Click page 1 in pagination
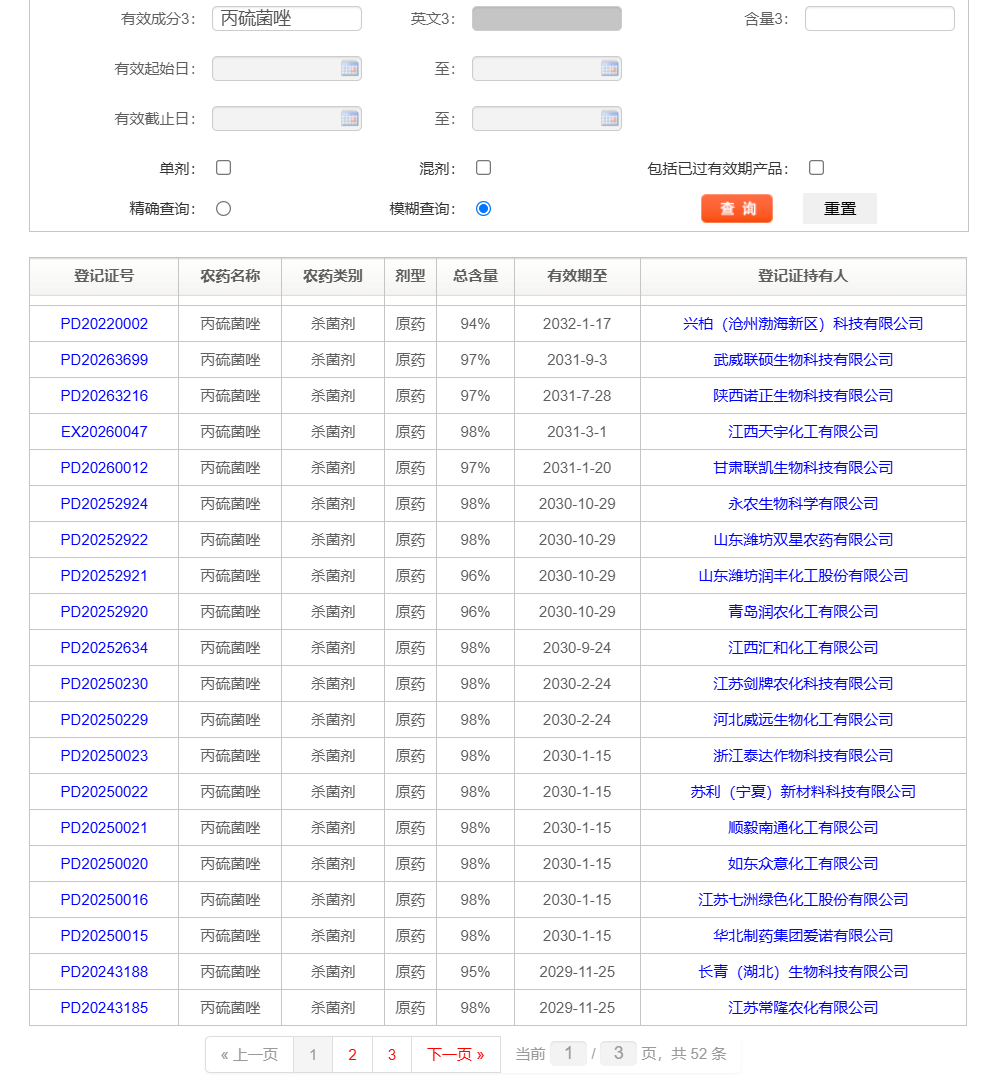This screenshot has height=1078, width=1003. 313,1055
